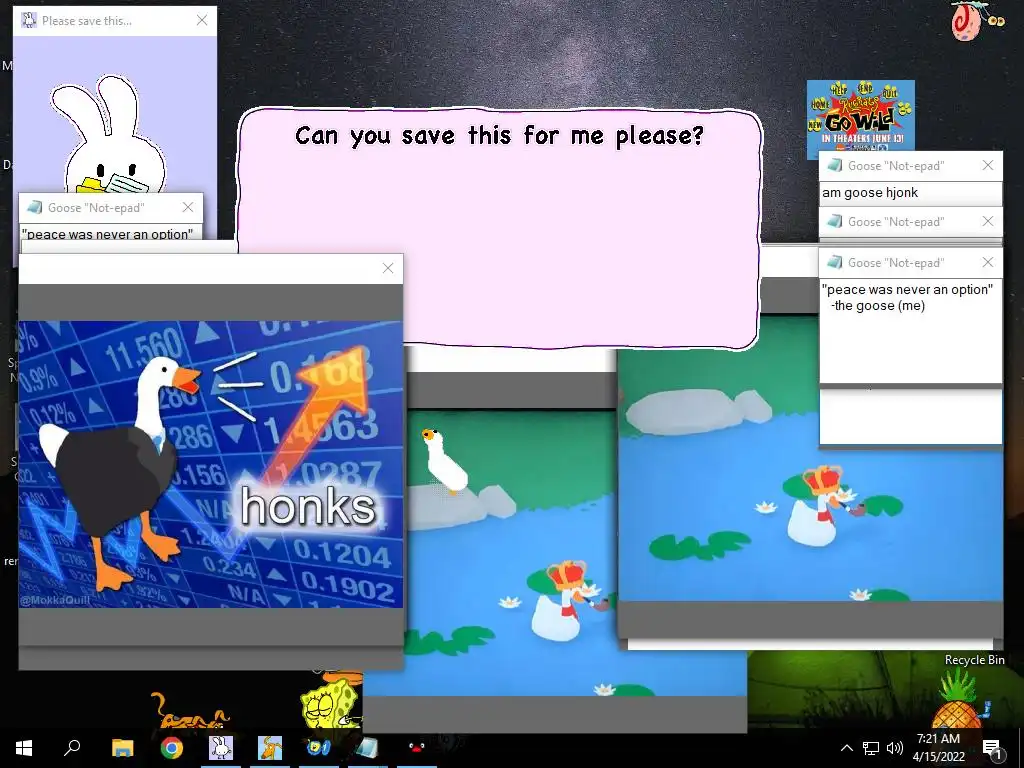Open the notification center icon
Screen dimensions: 1024x768
point(991,749)
